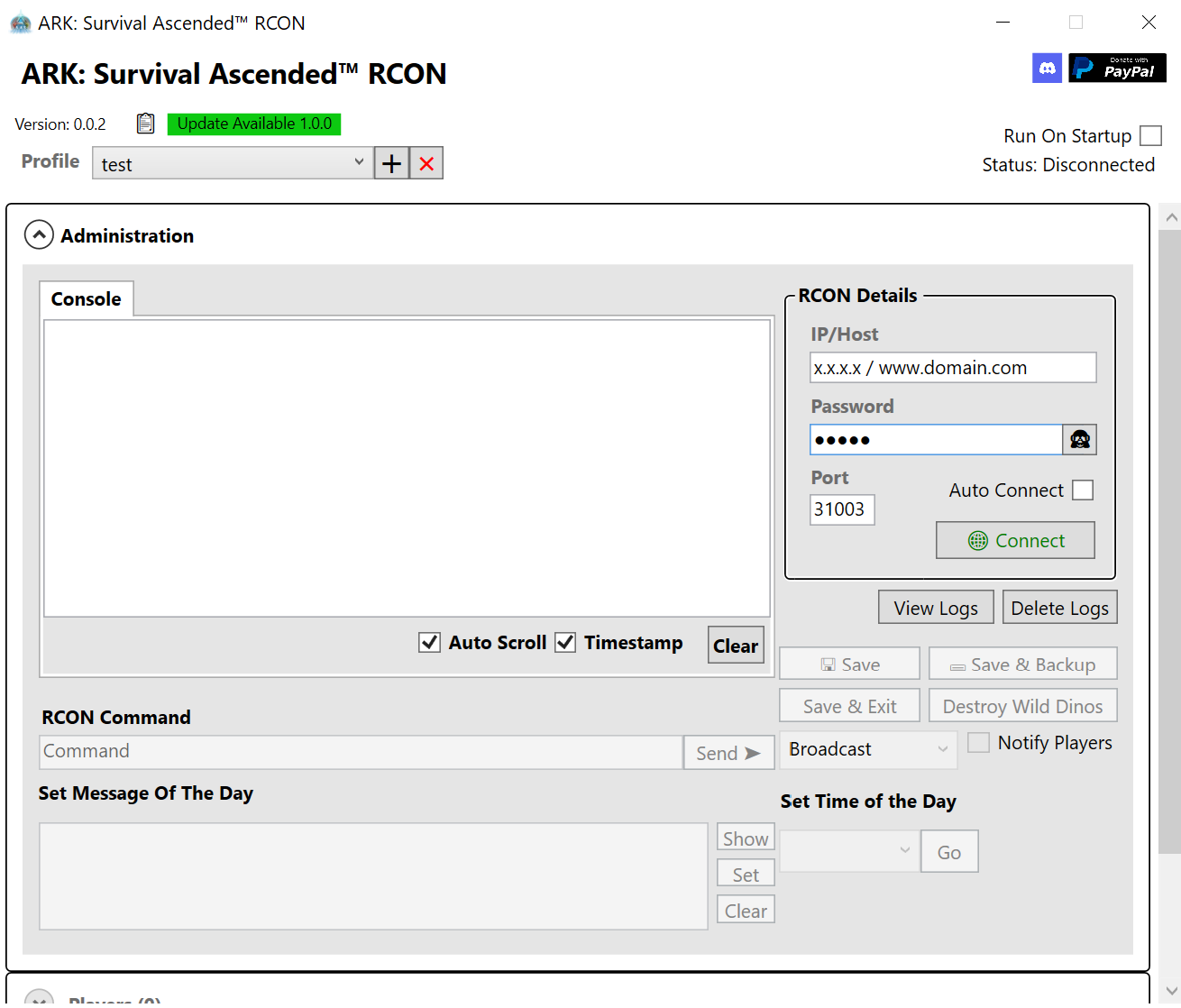Select the Console tab

click(x=87, y=299)
